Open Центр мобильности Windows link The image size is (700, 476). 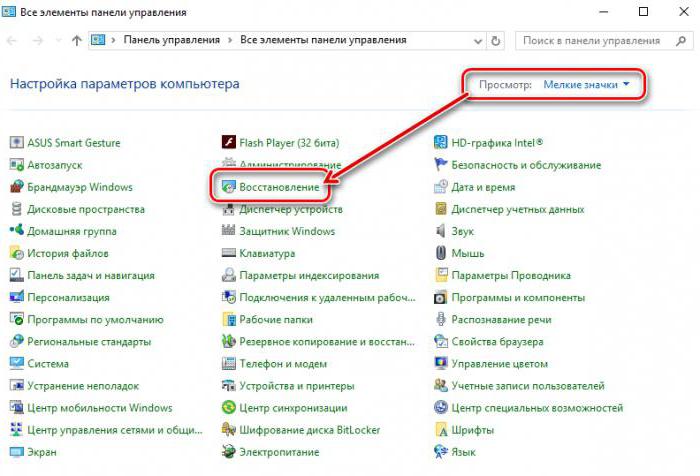point(100,408)
